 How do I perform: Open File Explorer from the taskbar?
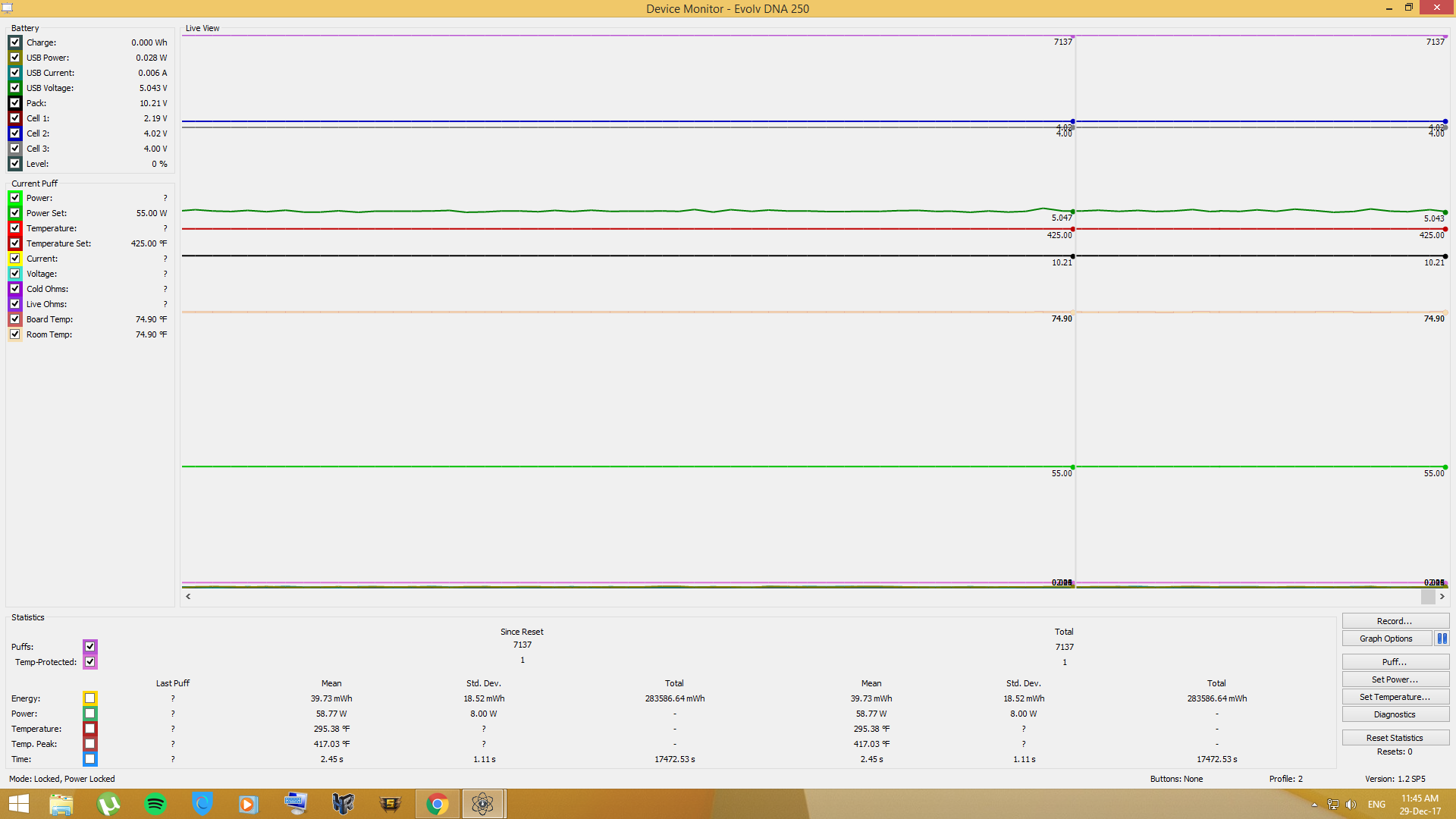(x=61, y=804)
